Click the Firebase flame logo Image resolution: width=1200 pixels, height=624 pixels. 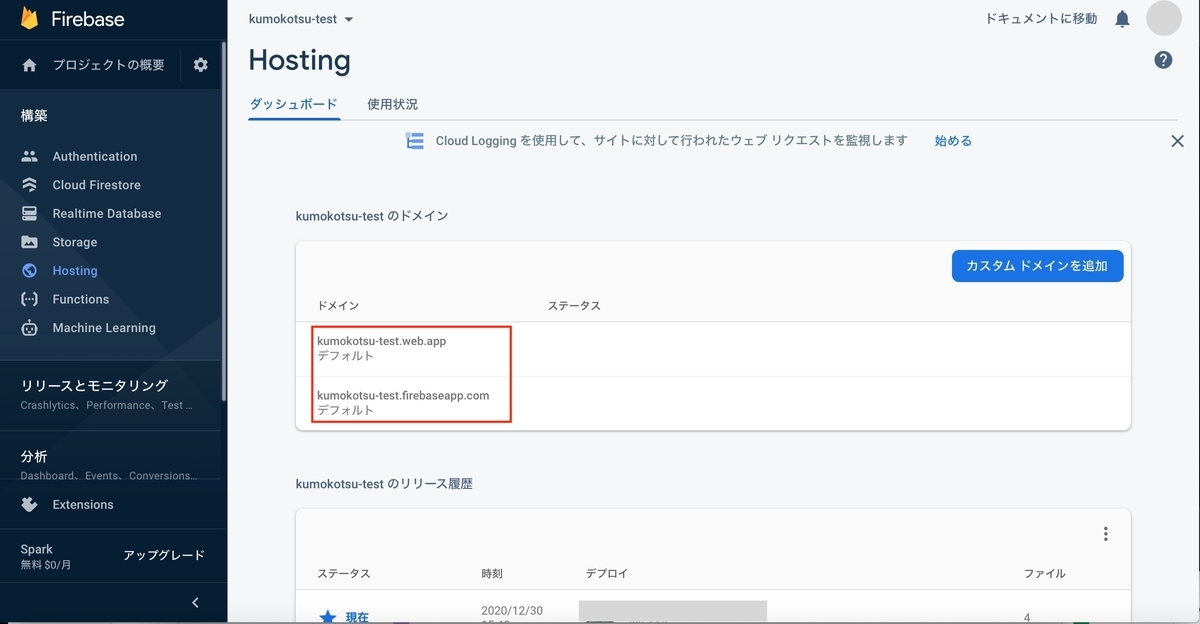coord(29,17)
